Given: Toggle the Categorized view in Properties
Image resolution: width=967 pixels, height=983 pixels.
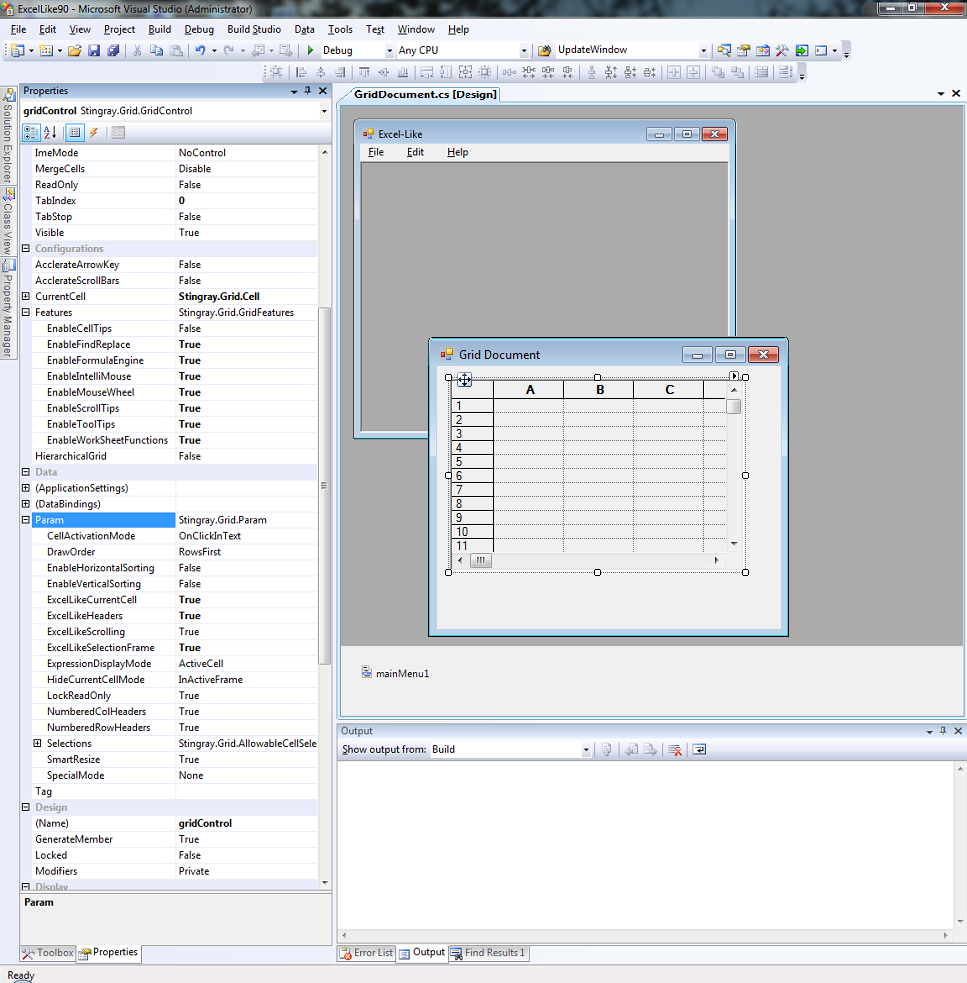Looking at the screenshot, I should 30,132.
